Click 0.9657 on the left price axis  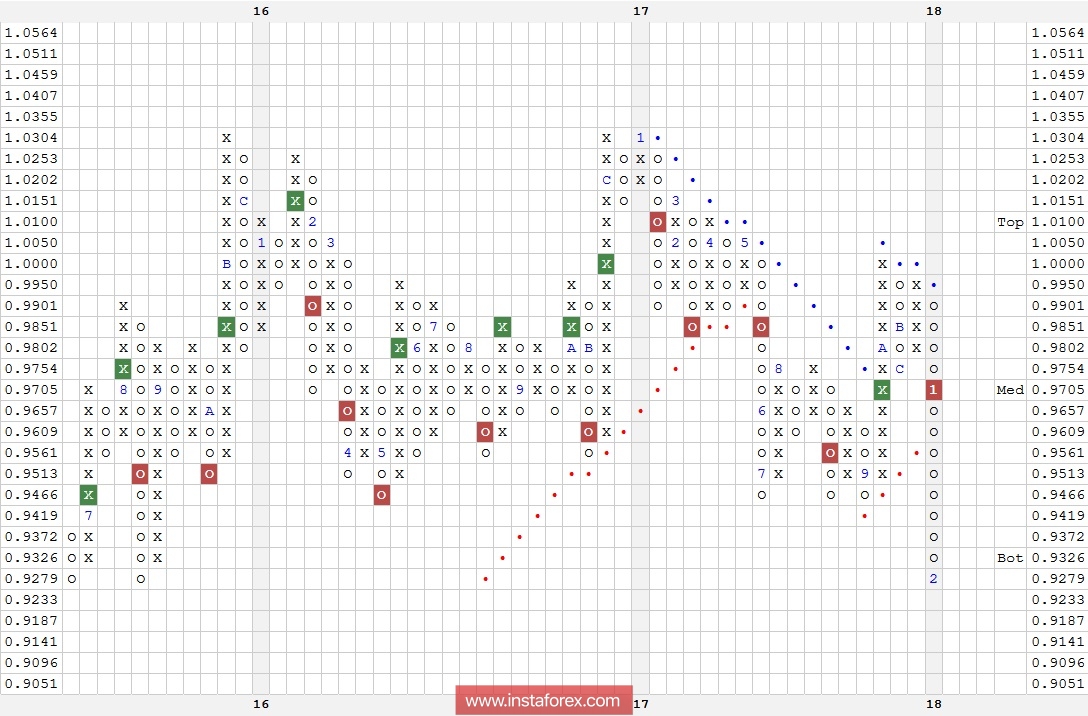point(31,411)
